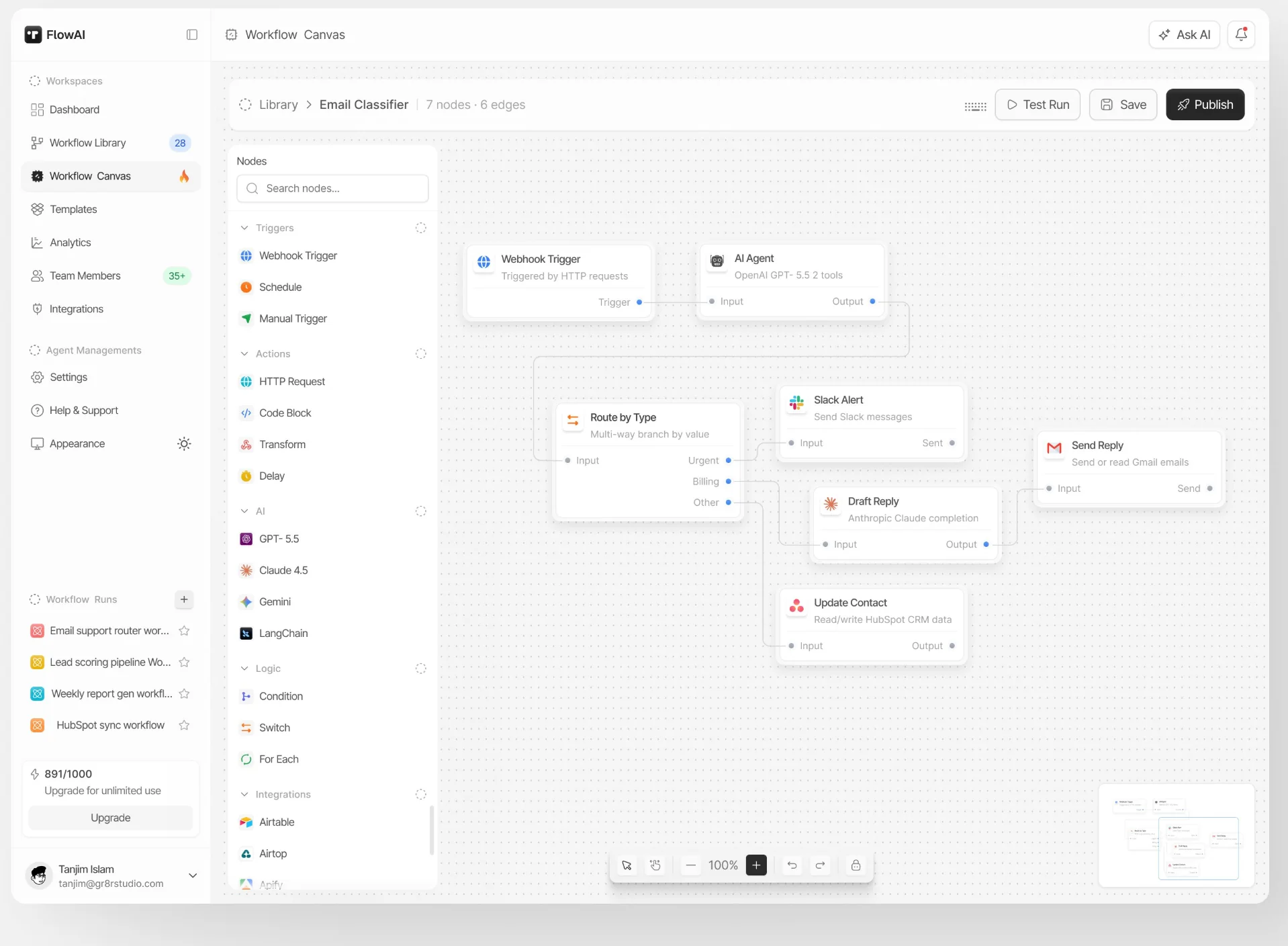Click the Test Run button
The height and width of the screenshot is (946, 1288).
(x=1038, y=105)
